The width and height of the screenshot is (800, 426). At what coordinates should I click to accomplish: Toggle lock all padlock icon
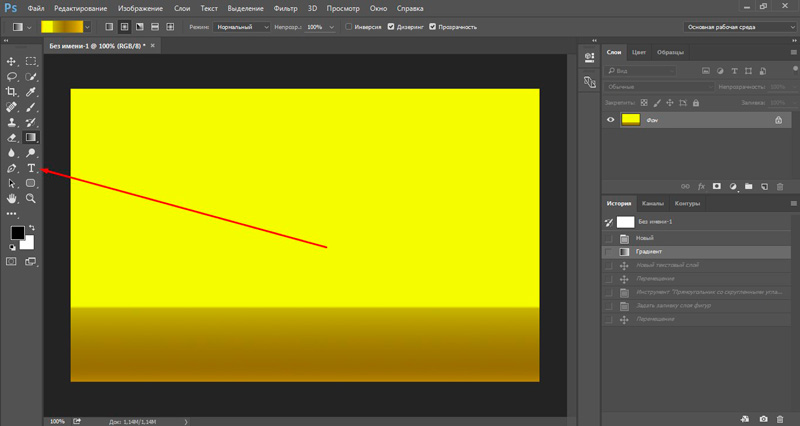coord(696,103)
